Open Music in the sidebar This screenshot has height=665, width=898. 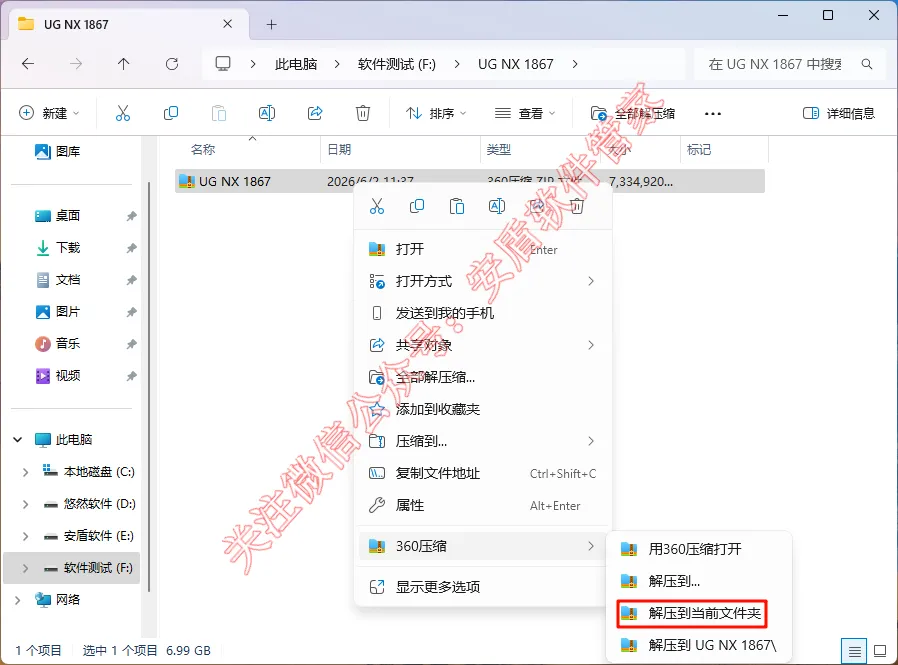click(57, 344)
